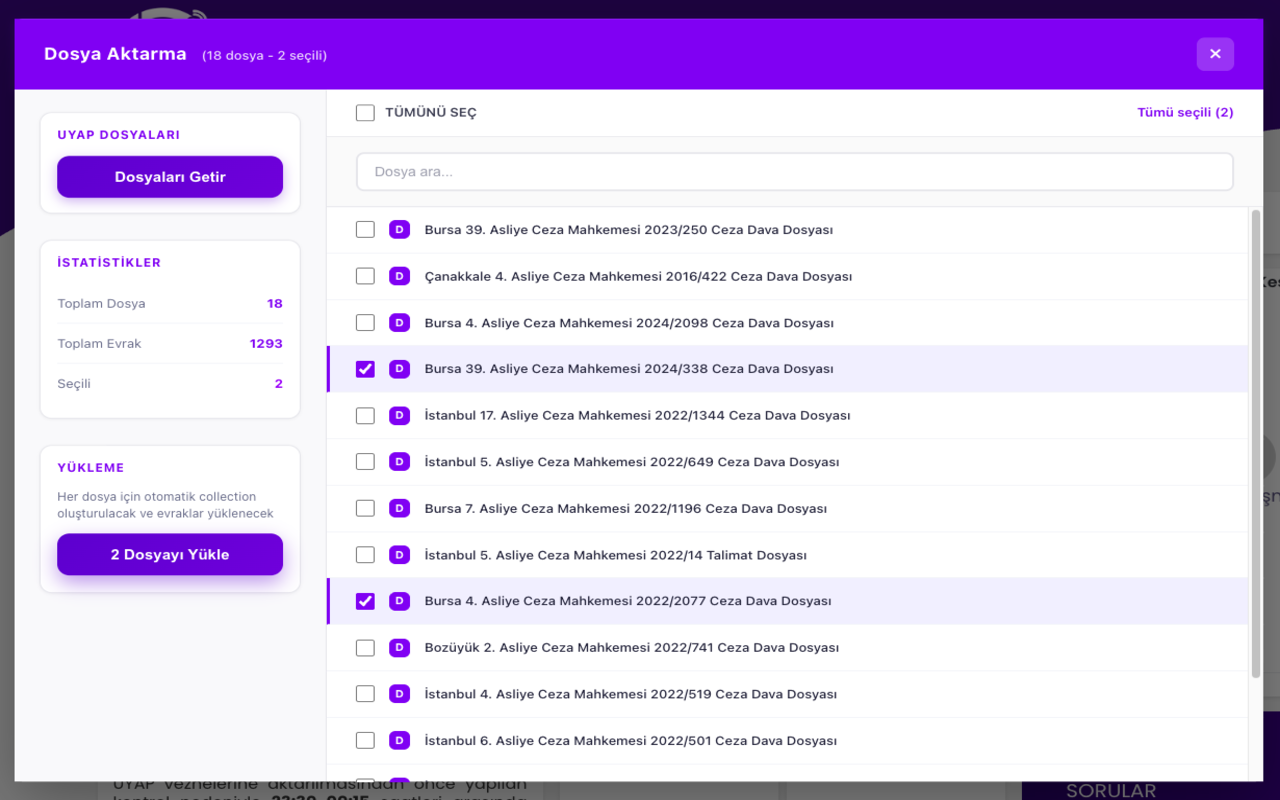Viewport: 1280px width, 800px height.
Task: Click the D badge beside Çanakkale 4. 2016/422
Action: (399, 276)
